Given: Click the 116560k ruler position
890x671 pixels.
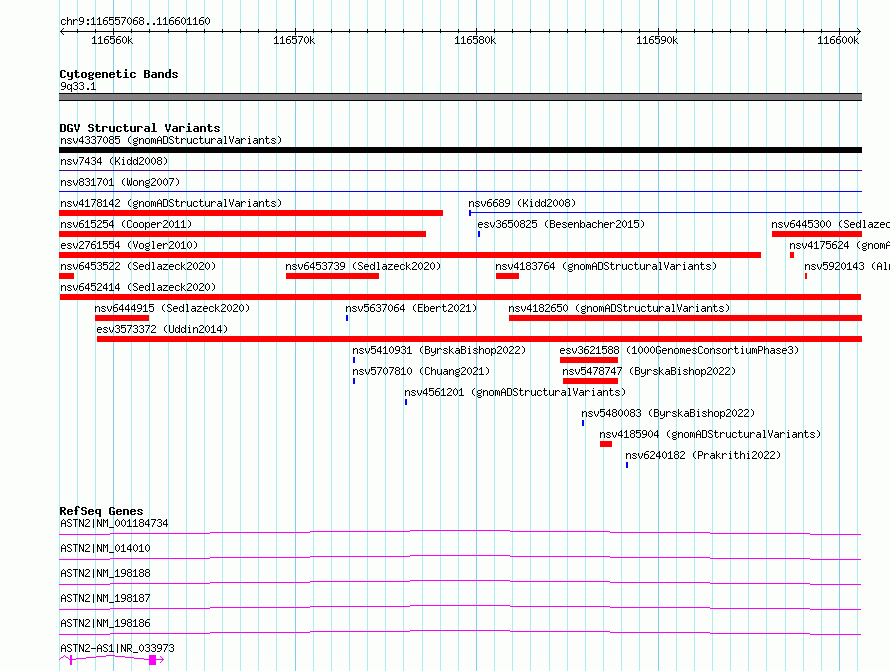Looking at the screenshot, I should pos(112,40).
